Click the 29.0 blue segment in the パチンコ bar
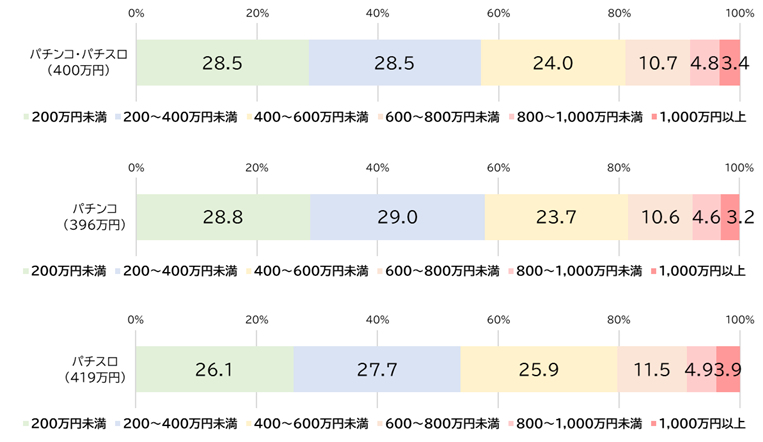763x442 pixels. point(397,217)
